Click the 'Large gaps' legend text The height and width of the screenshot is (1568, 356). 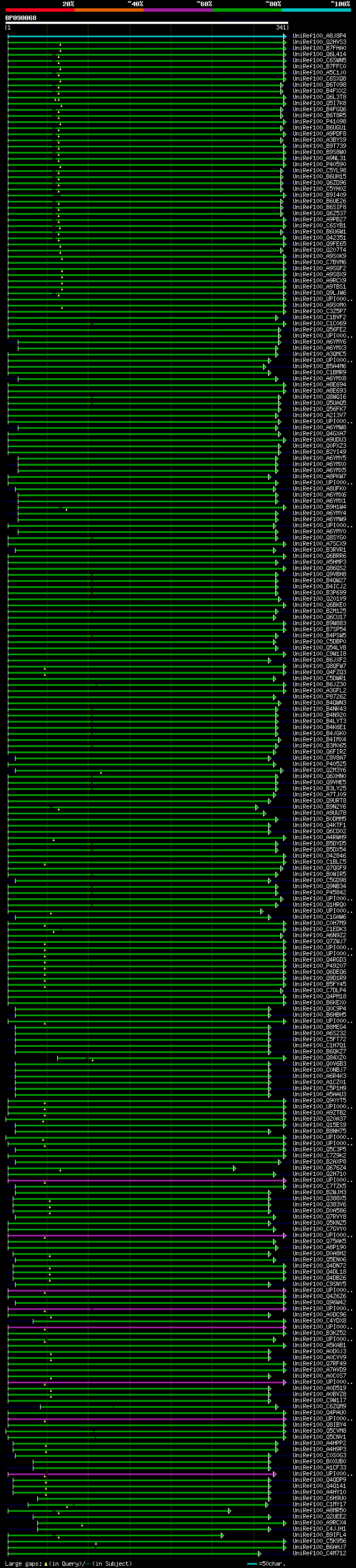click(24, 1563)
